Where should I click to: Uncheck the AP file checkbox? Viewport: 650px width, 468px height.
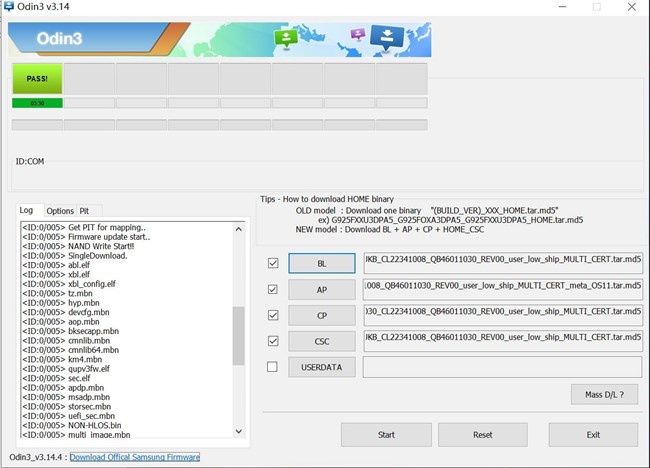[x=273, y=289]
